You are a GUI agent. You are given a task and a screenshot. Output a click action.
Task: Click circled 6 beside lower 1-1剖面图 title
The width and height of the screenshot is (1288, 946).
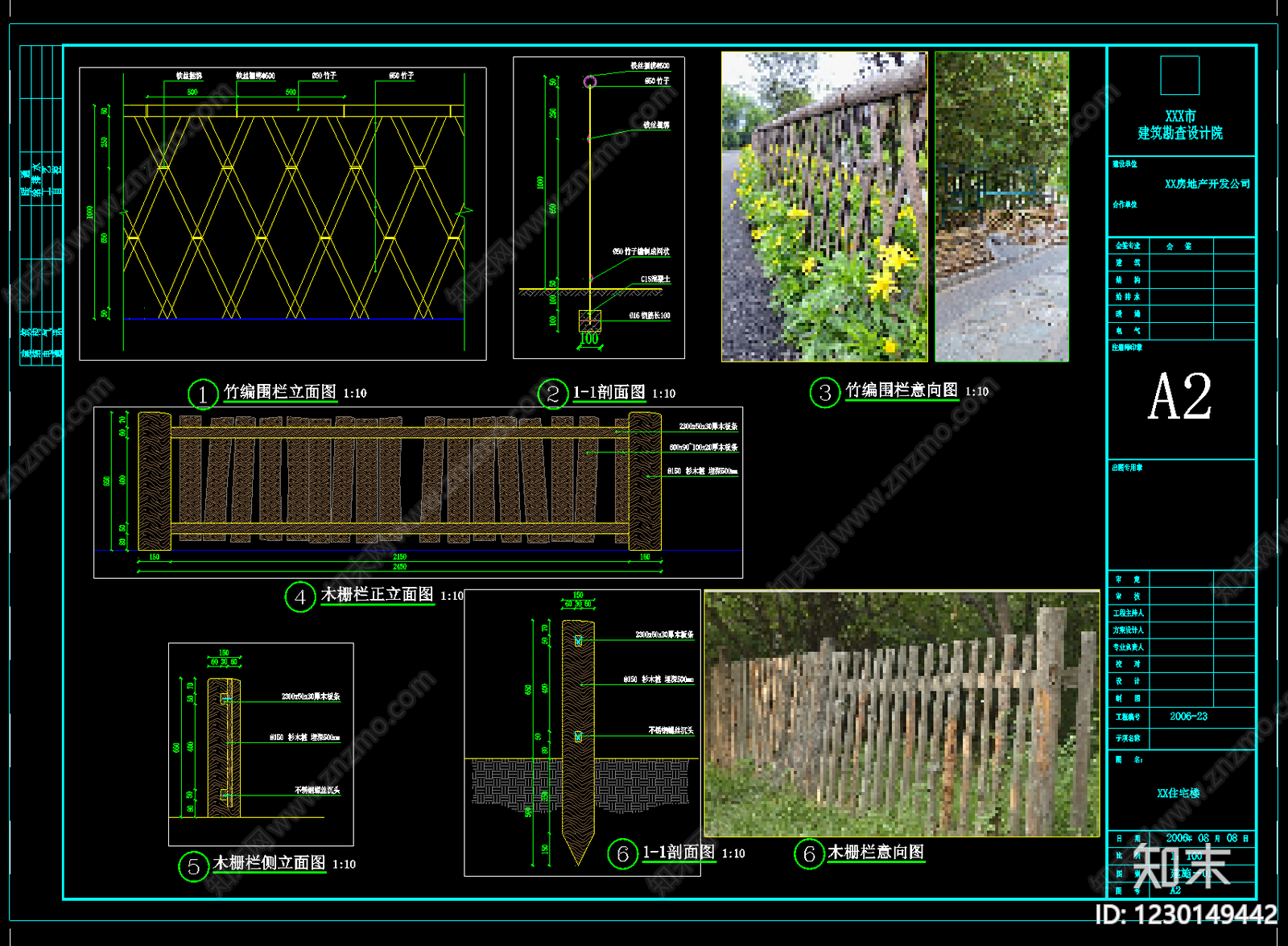point(622,854)
